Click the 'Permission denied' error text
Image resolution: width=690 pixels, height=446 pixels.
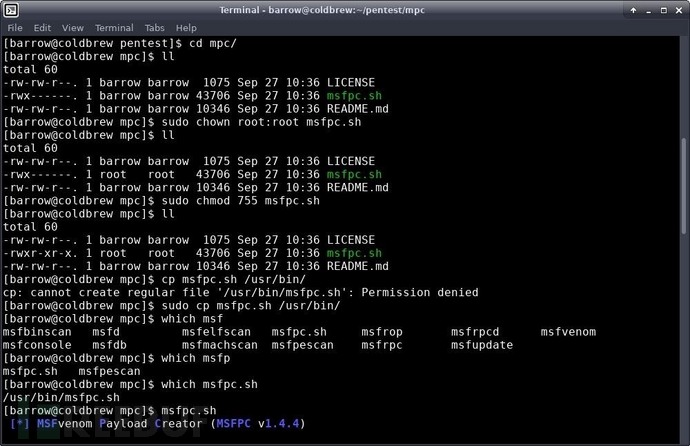[420, 292]
